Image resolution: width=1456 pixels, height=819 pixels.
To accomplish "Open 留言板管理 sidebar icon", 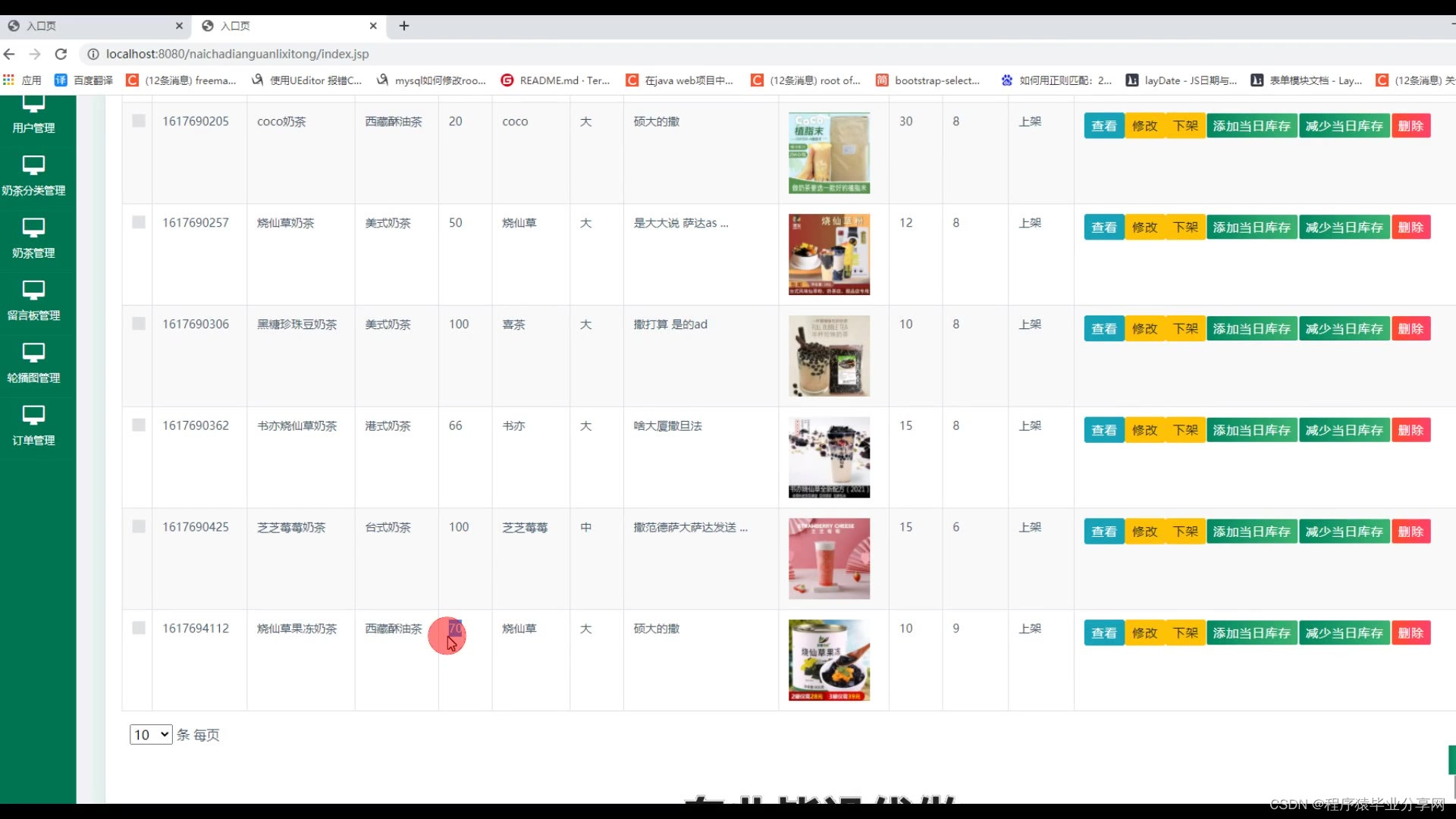I will [33, 290].
